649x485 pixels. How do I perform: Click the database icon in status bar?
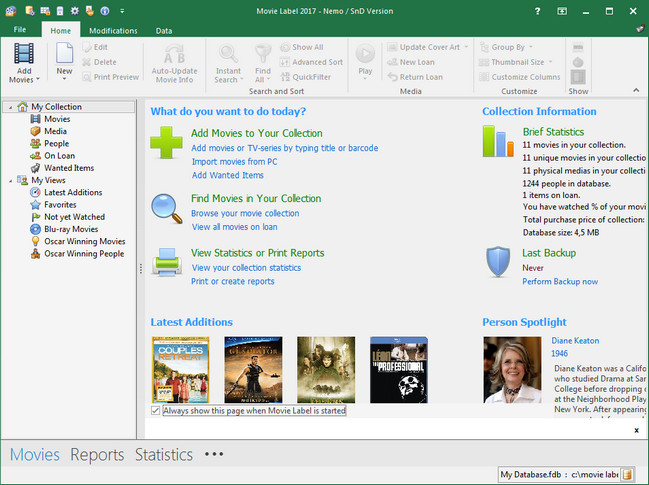tap(627, 474)
